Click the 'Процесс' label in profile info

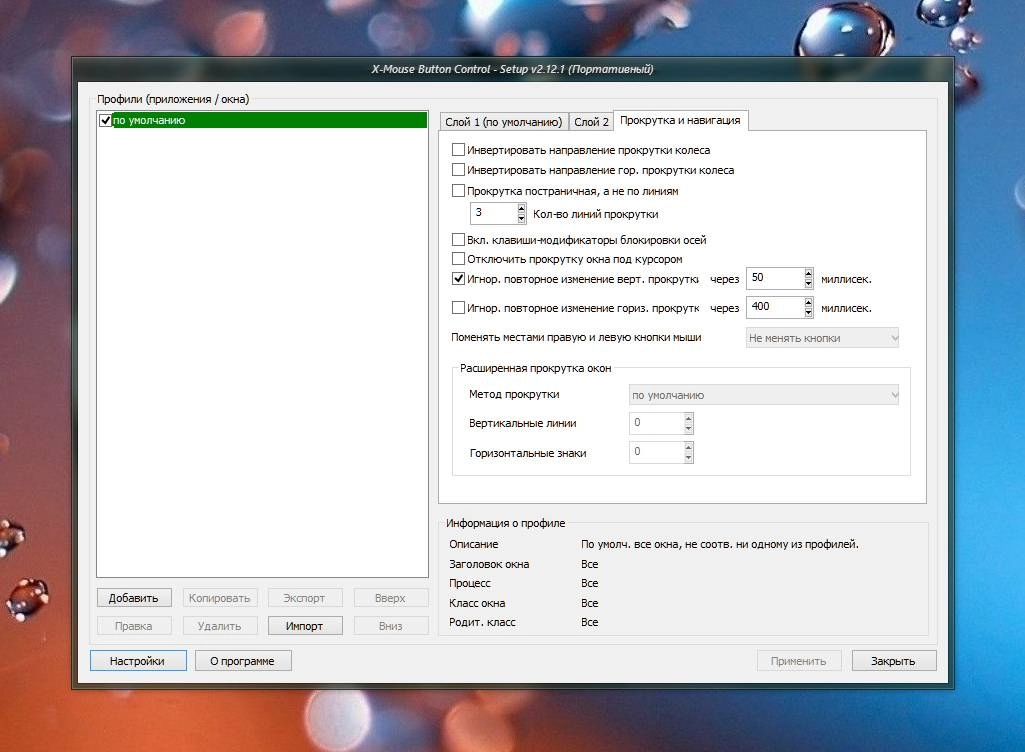click(469, 583)
